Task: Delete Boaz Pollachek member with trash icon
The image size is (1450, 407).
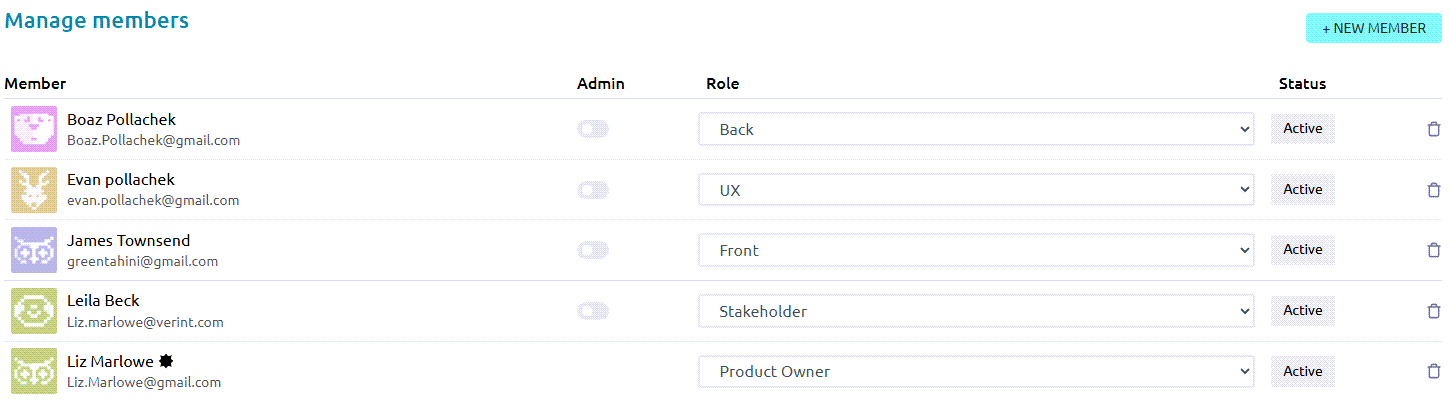Action: coord(1433,129)
